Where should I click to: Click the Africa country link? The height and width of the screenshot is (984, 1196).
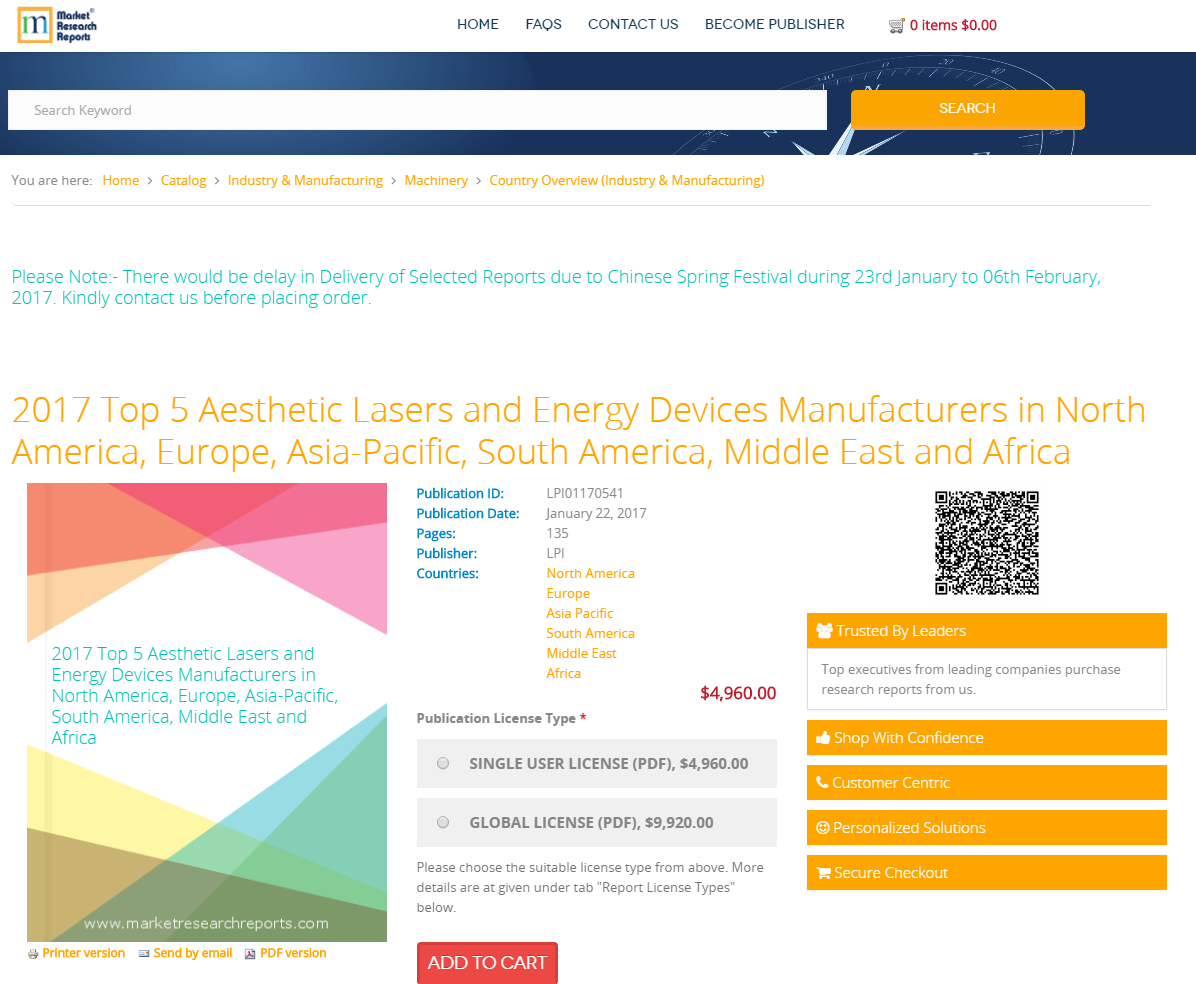[x=564, y=673]
